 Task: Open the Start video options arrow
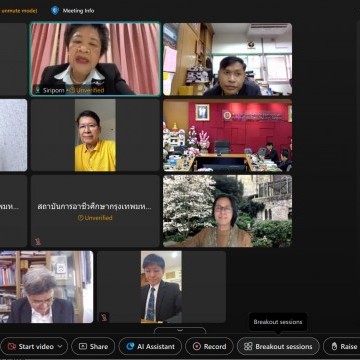pyautogui.click(x=60, y=347)
